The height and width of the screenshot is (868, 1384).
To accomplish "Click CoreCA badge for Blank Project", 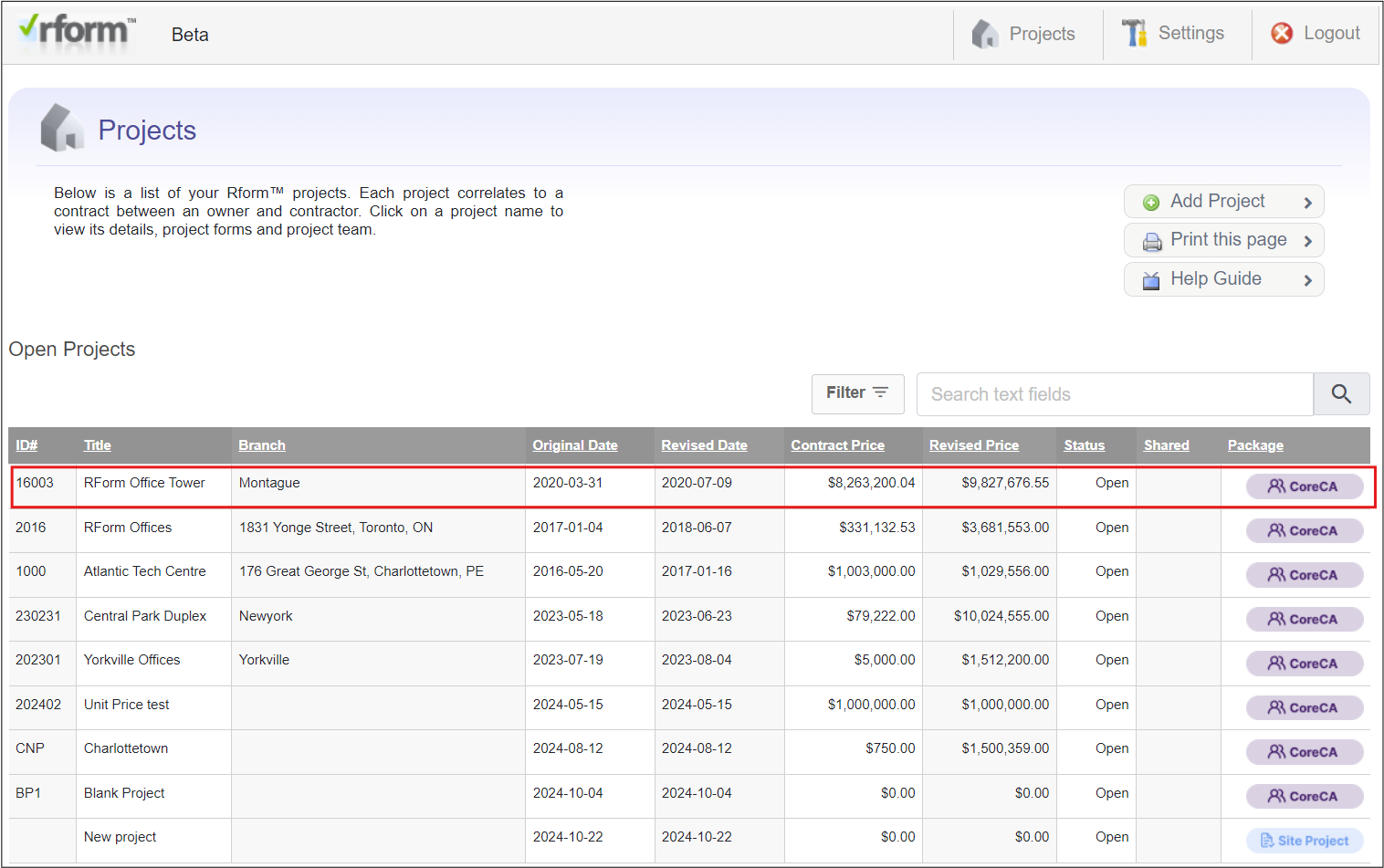I will click(x=1305, y=796).
